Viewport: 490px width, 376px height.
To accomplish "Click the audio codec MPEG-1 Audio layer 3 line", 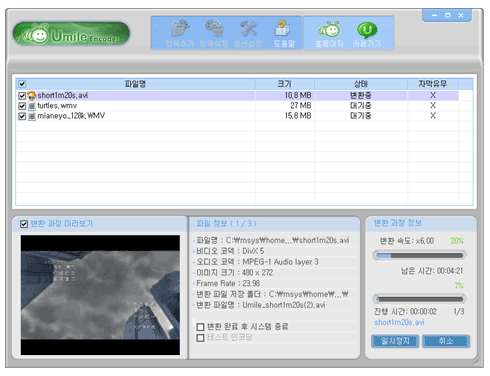I will (x=257, y=262).
